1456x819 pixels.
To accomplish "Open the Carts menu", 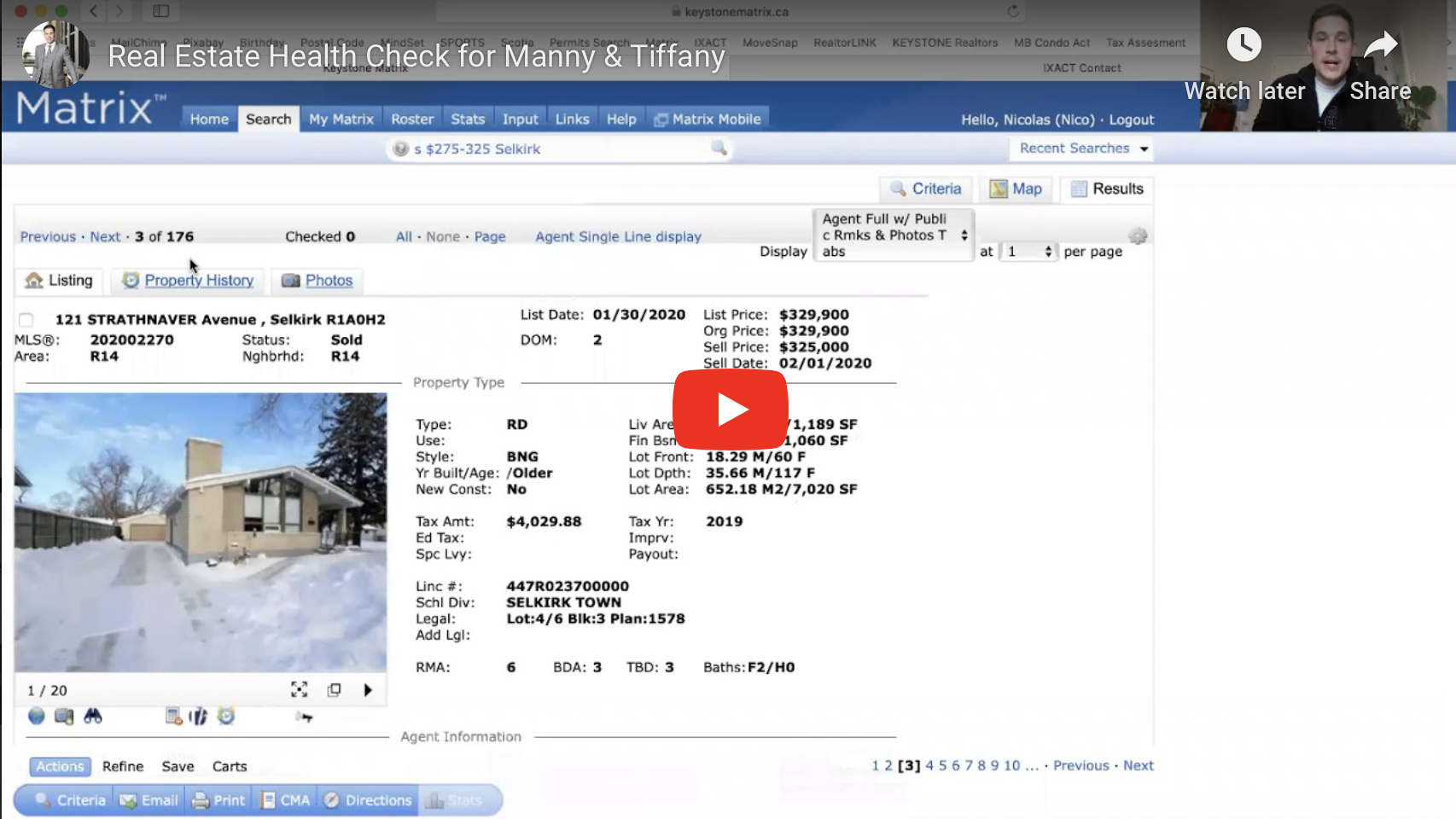I will pos(230,766).
